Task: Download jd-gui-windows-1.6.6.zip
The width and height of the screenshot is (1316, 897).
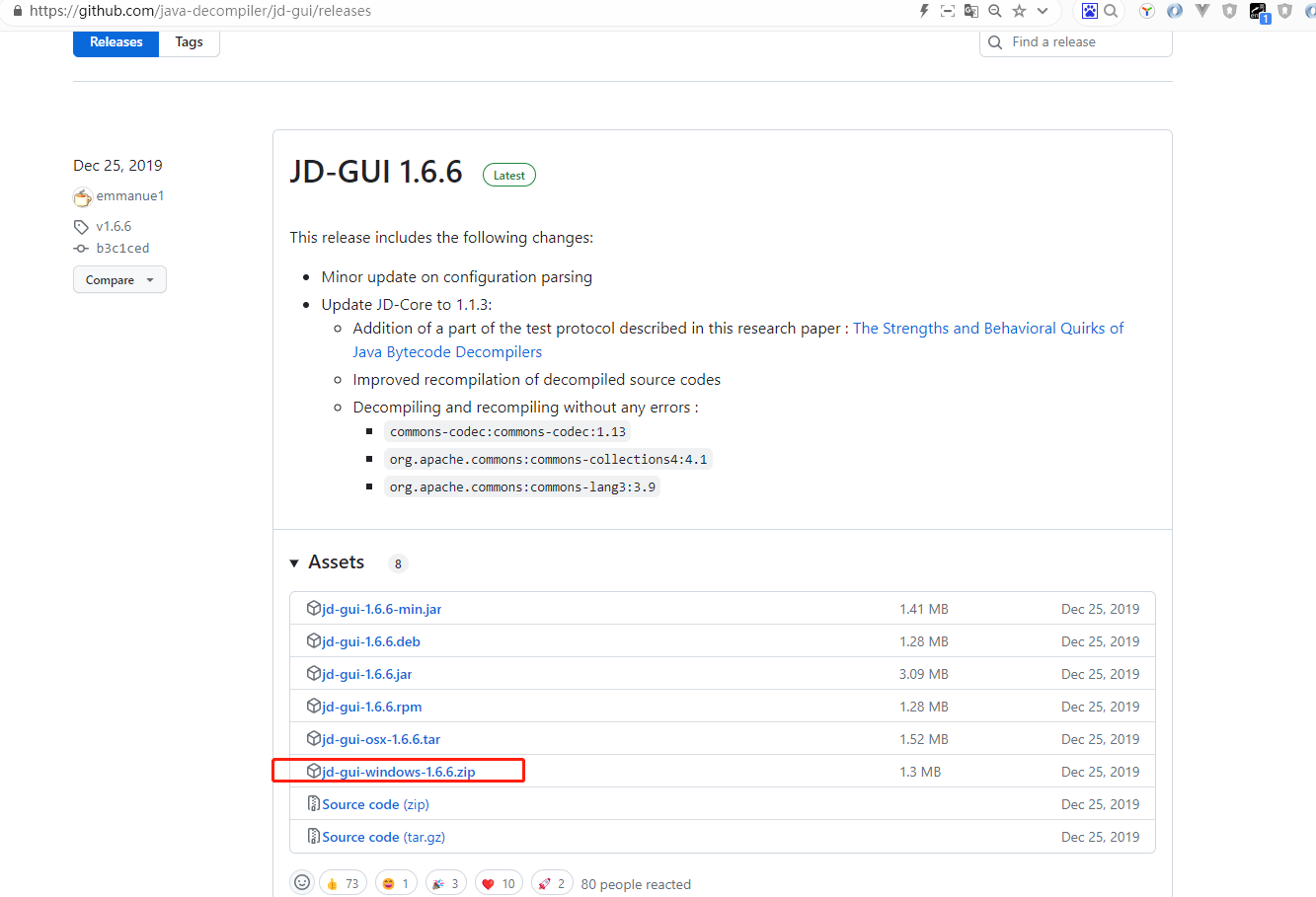Action: pyautogui.click(x=398, y=772)
